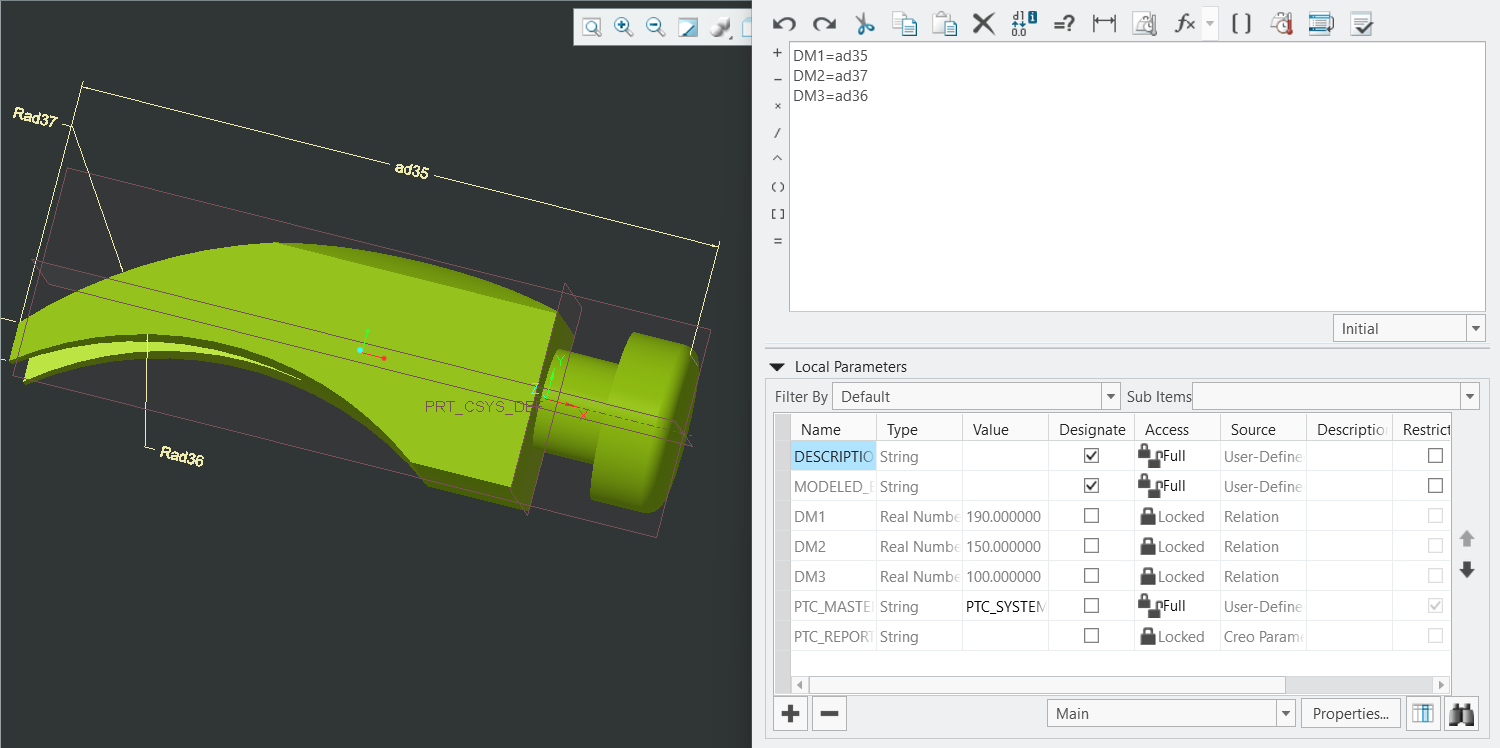The height and width of the screenshot is (748, 1500).
Task: Click the Value column header
Action: tap(990, 429)
